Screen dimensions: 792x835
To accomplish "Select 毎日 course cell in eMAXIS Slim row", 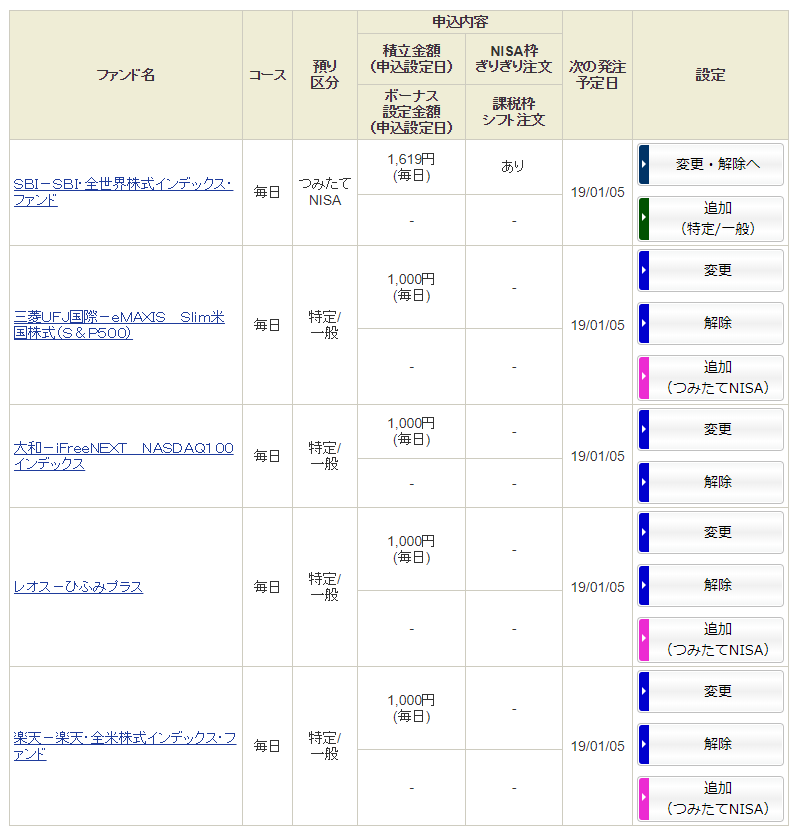I will click(267, 325).
